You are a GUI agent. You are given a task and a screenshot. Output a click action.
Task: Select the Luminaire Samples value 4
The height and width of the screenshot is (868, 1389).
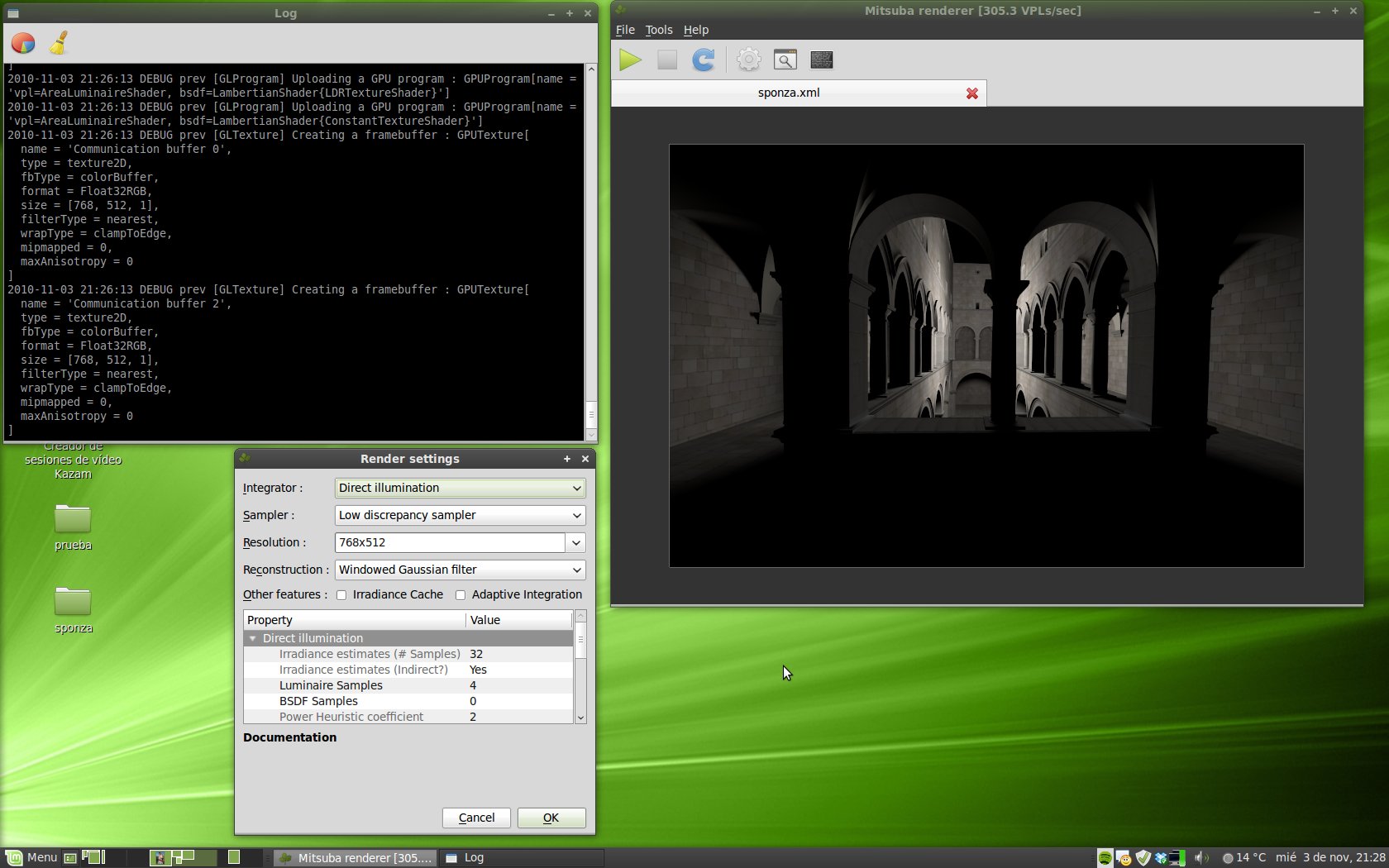[x=473, y=686]
